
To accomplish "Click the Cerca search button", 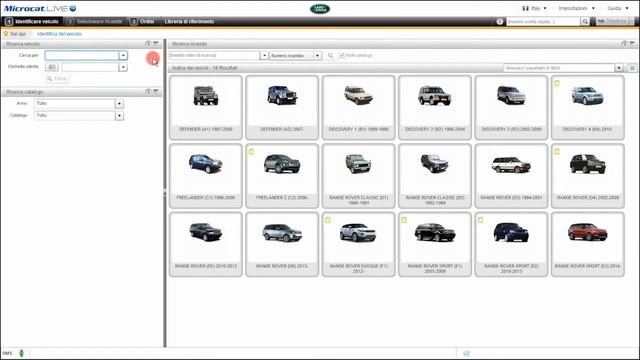I will 57,78.
